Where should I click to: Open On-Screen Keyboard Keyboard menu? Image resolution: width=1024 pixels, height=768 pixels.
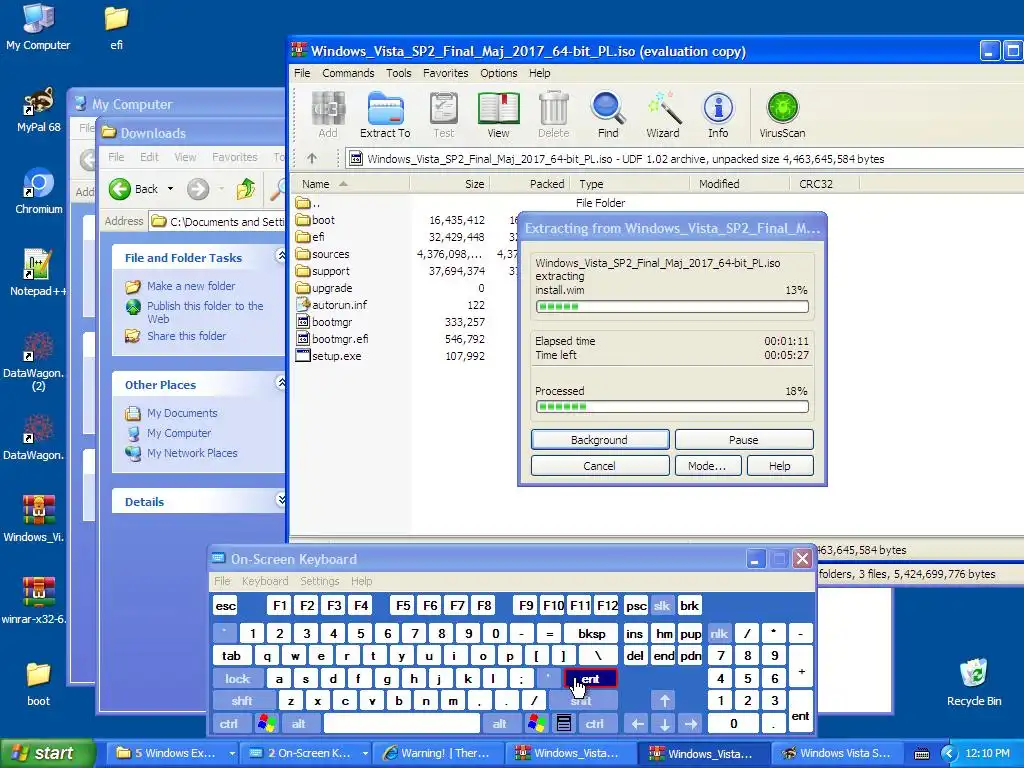click(264, 581)
